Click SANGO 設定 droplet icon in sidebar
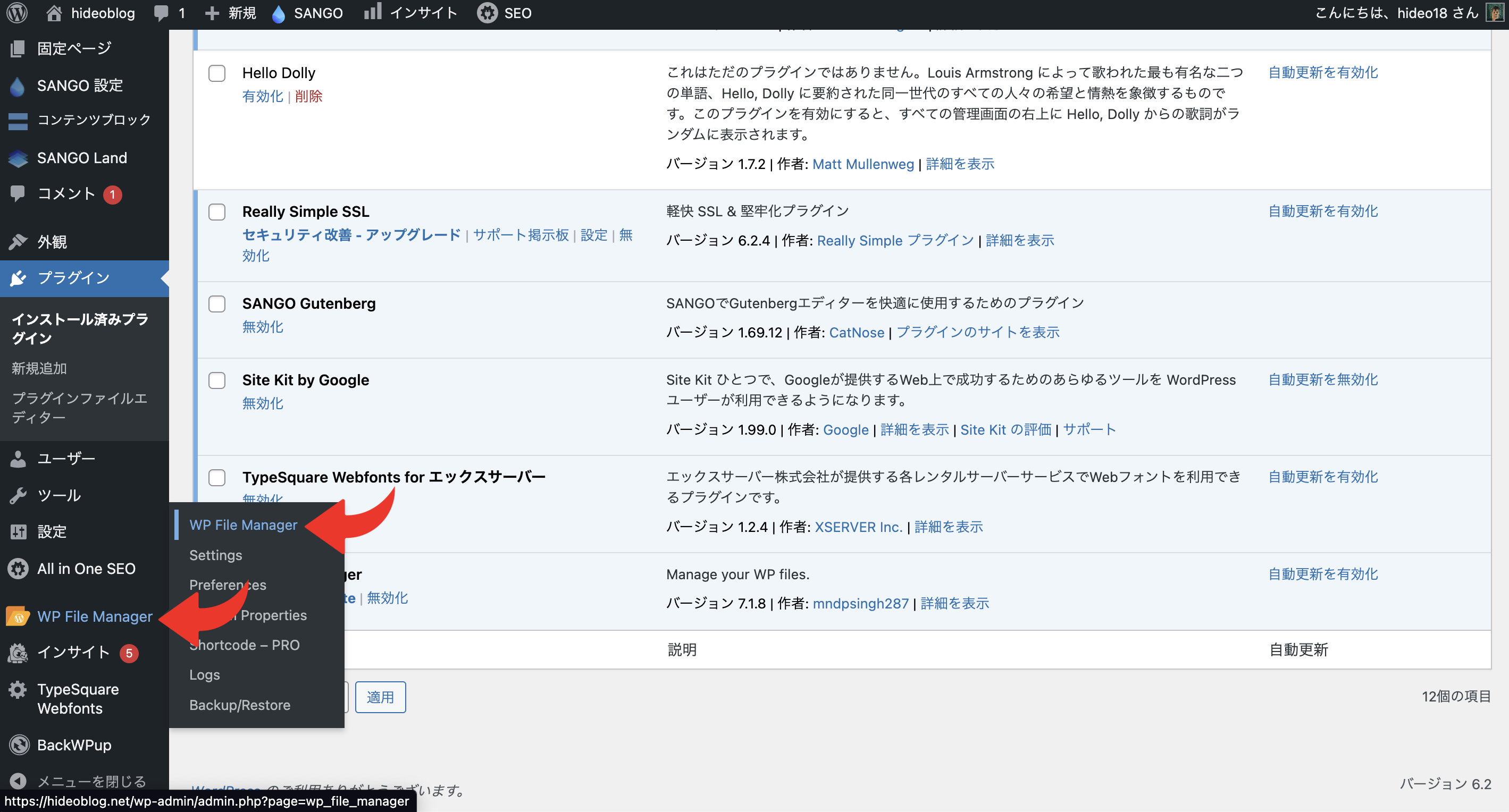The height and width of the screenshot is (812, 1509). click(x=18, y=86)
